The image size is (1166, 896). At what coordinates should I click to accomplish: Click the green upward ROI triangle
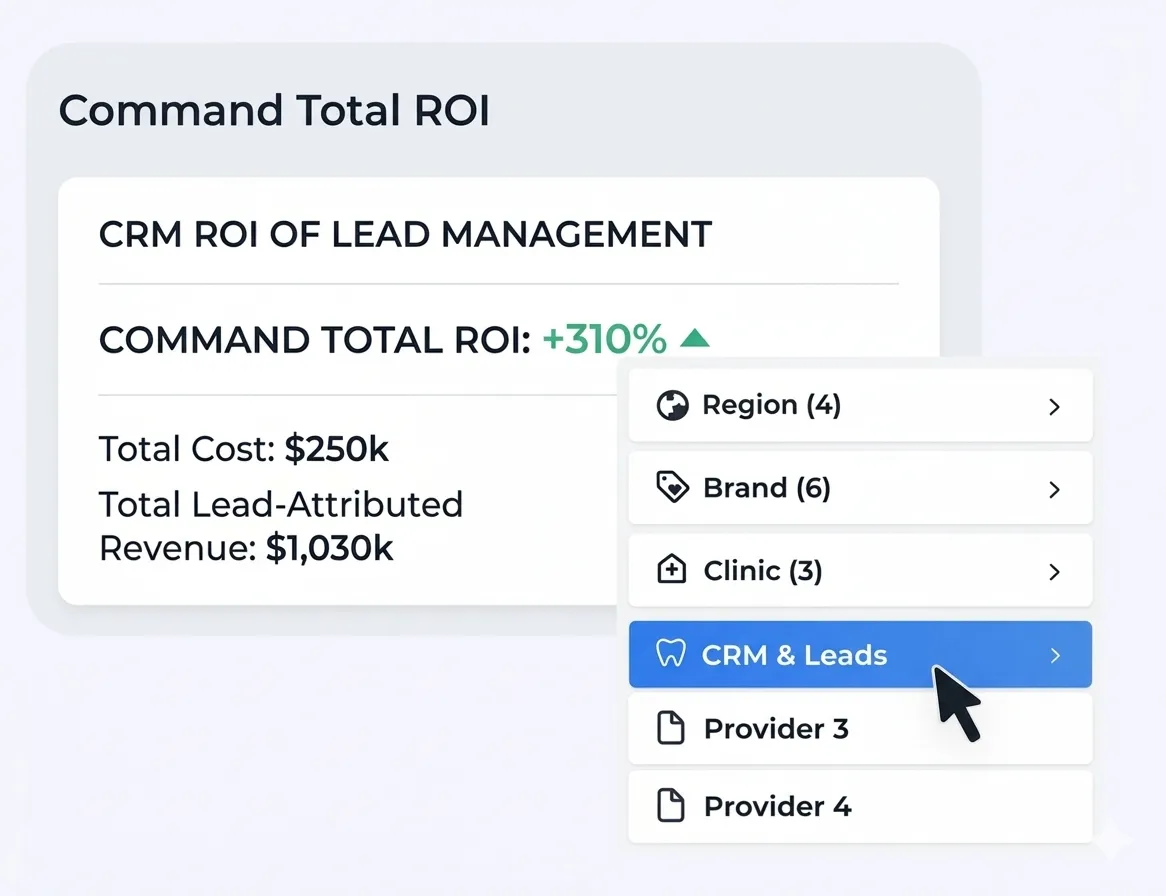[x=694, y=340]
